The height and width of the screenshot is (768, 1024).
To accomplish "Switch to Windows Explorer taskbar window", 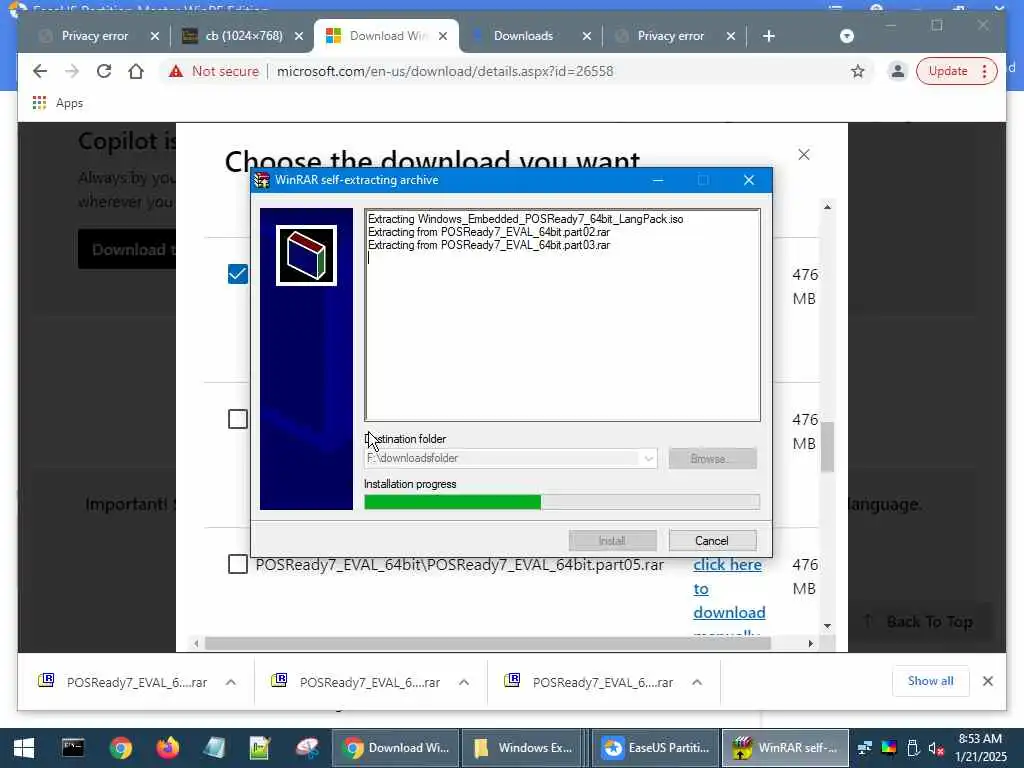I will (x=524, y=748).
